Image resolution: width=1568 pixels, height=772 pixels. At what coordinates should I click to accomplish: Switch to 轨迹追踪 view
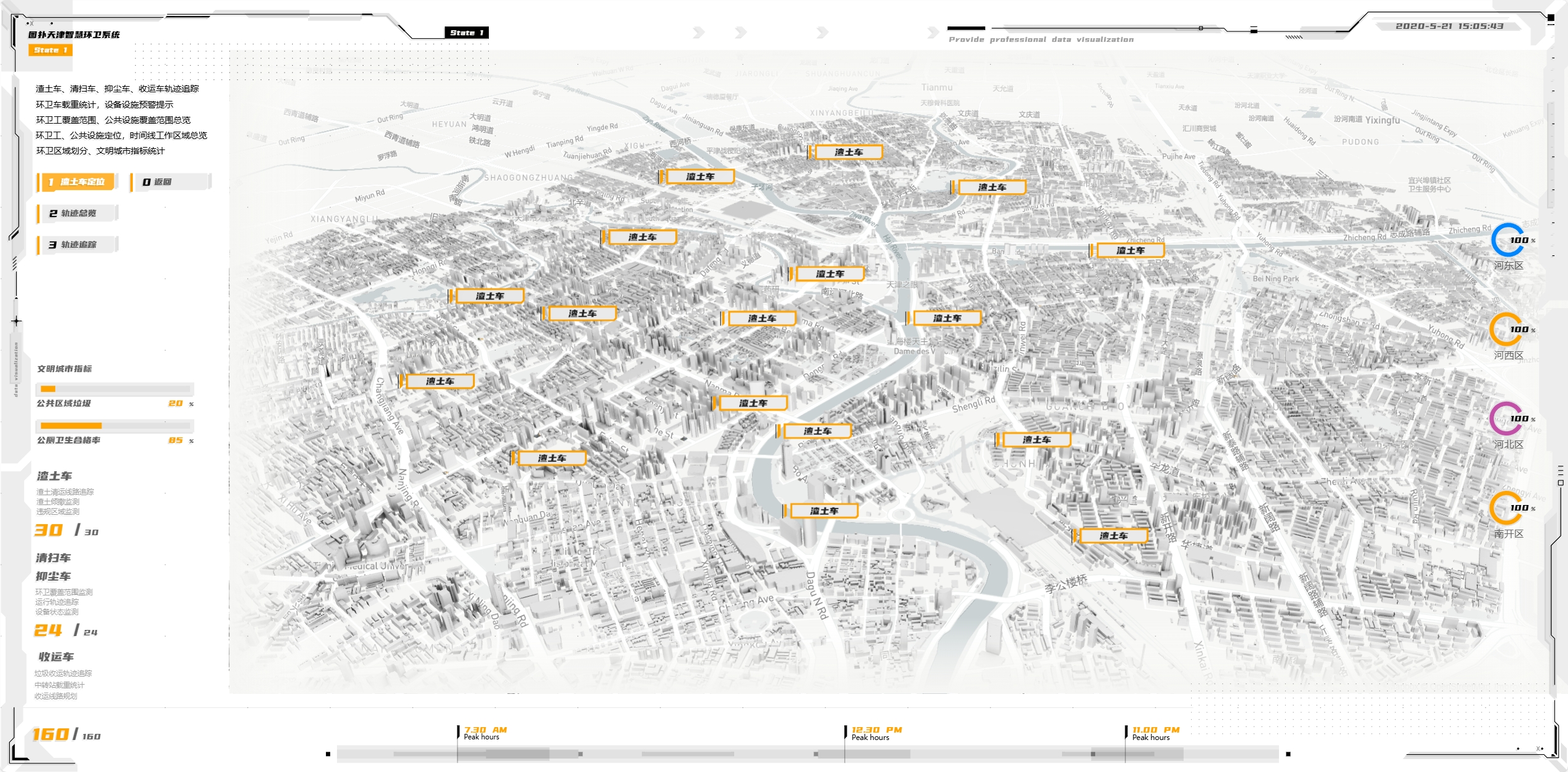click(77, 244)
